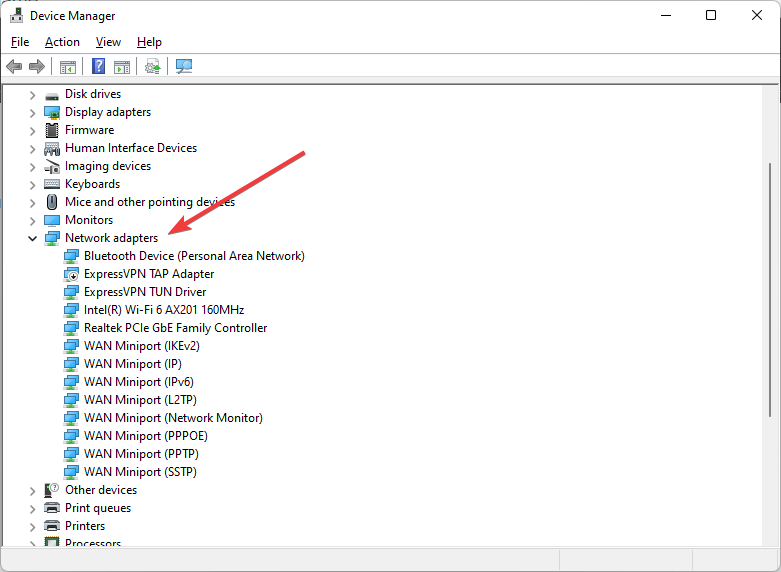This screenshot has width=781, height=572.
Task: Click the Firmware chip icon
Action: click(52, 130)
